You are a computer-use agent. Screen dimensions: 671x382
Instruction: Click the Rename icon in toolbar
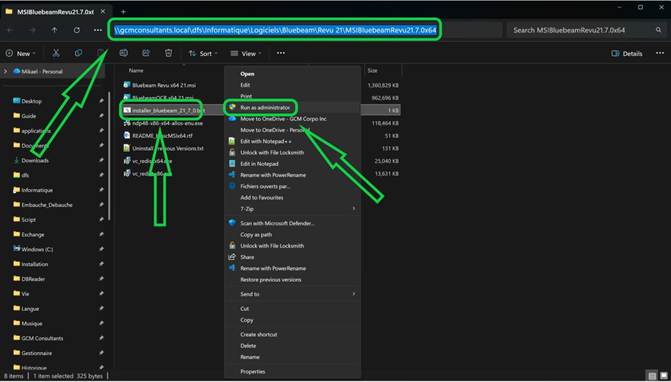click(124, 53)
